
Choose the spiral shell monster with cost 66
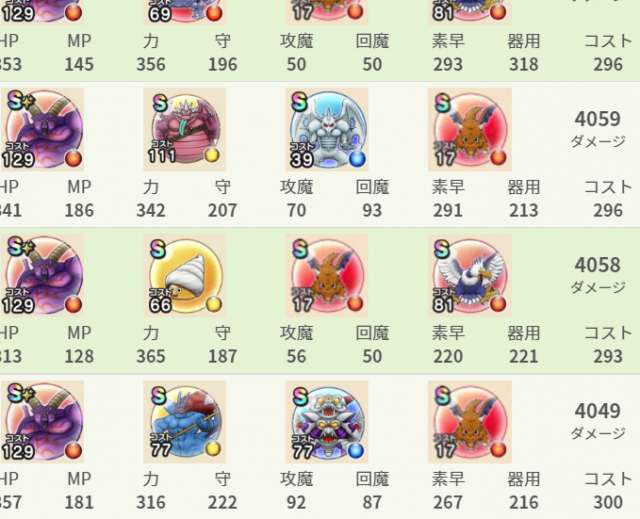184,275
